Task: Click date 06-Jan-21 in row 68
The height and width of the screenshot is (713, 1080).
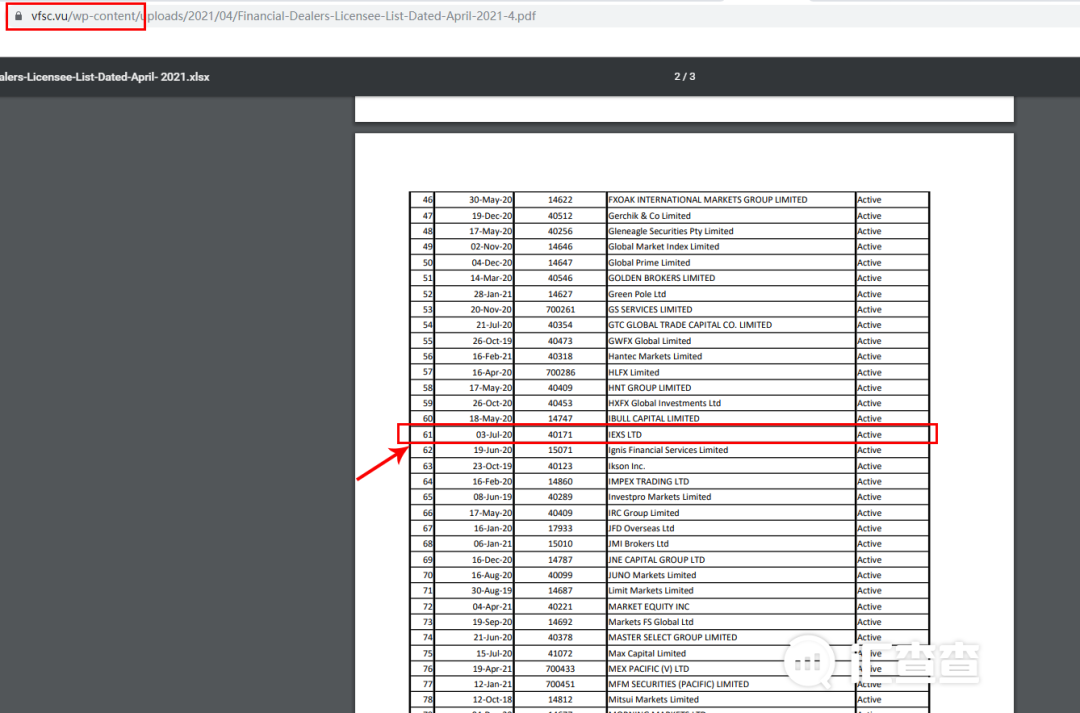Action: coord(492,544)
